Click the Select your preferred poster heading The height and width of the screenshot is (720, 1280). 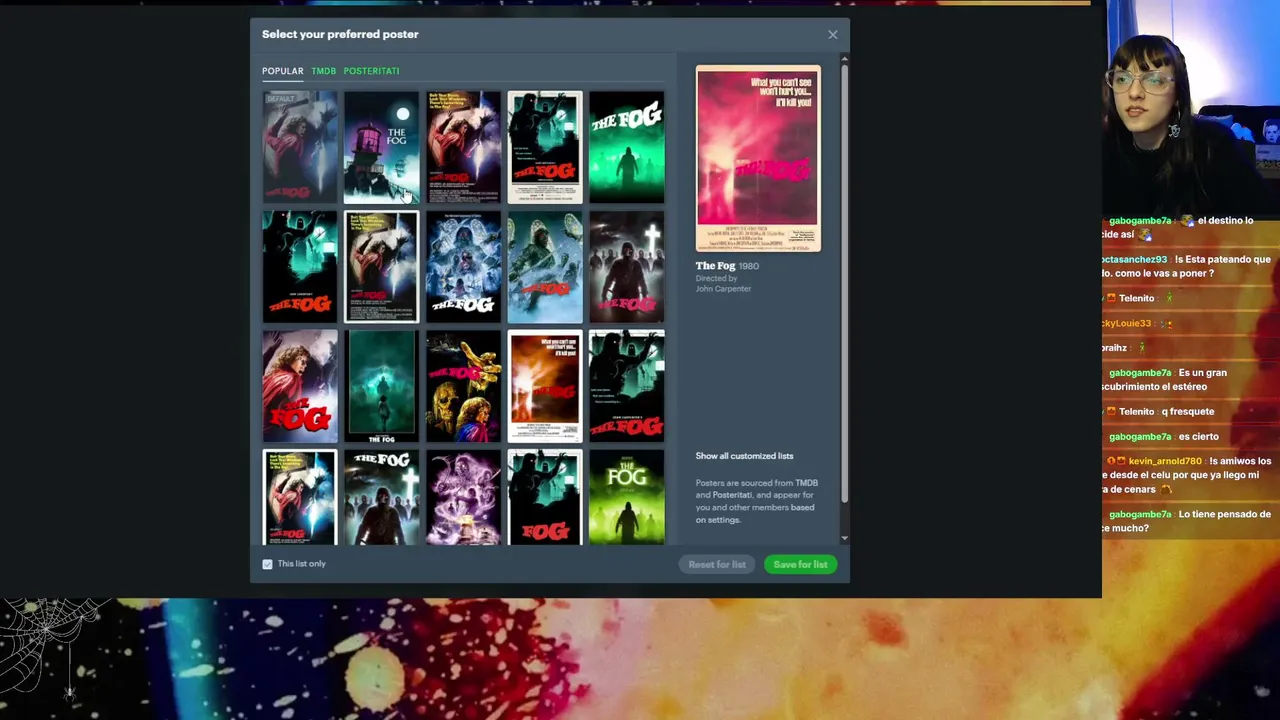click(340, 34)
